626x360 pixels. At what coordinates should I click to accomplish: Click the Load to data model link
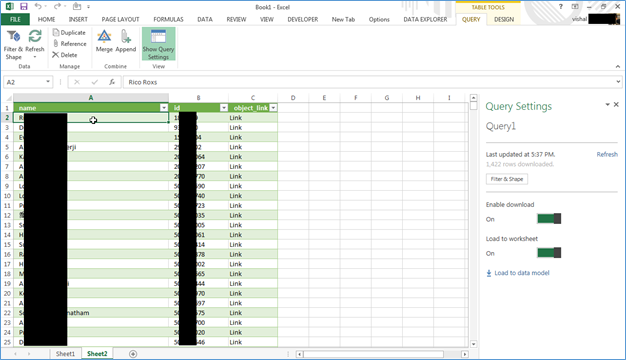tap(521, 273)
